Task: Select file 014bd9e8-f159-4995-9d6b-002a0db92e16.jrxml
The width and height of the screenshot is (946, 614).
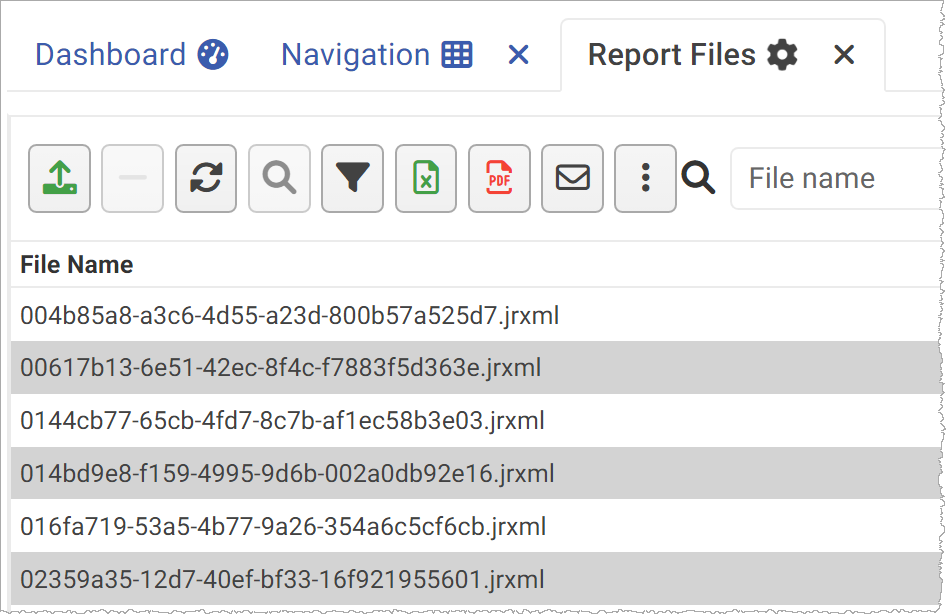Action: (475, 473)
